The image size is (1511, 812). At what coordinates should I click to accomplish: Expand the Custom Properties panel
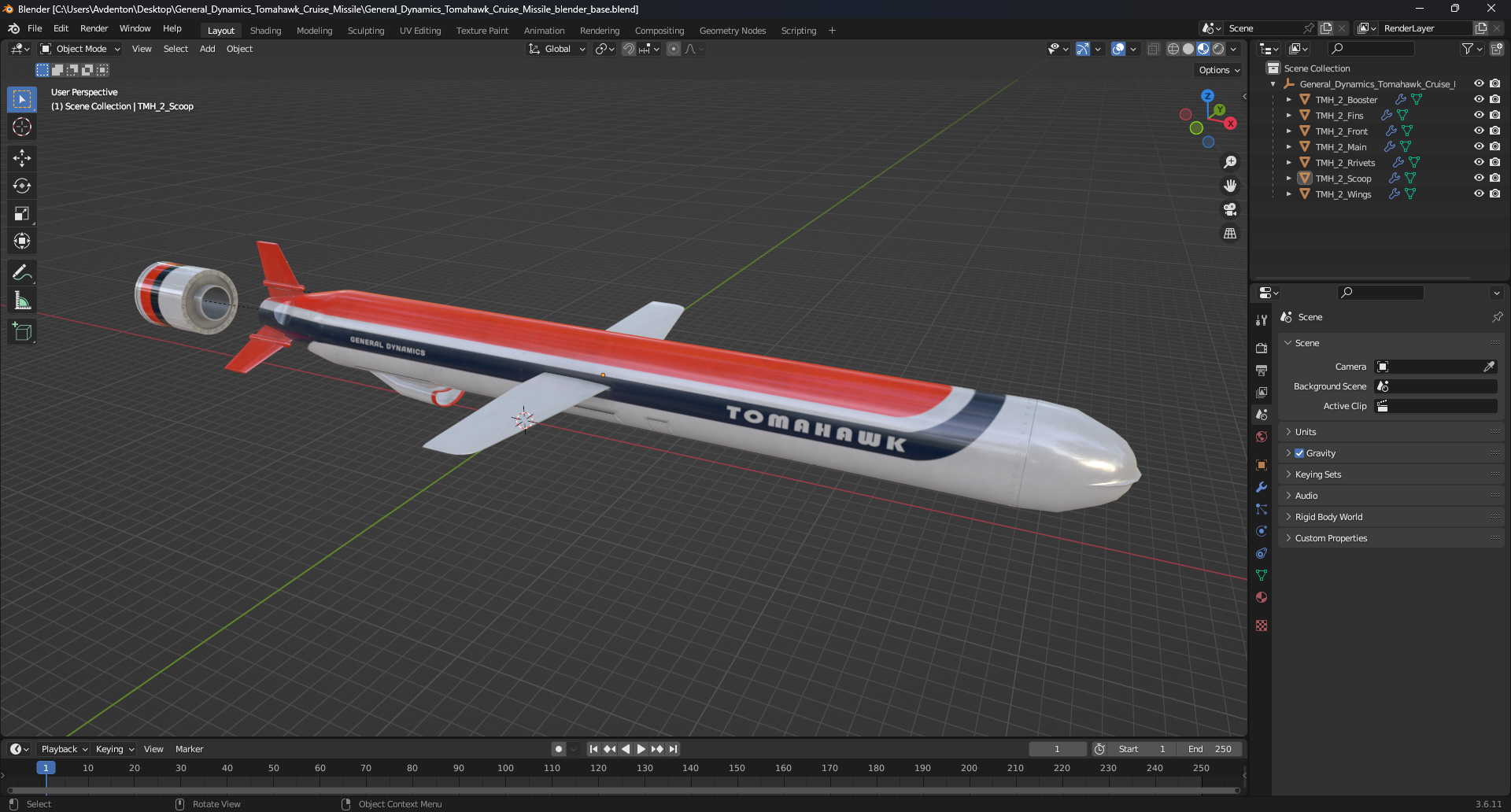[1391, 538]
